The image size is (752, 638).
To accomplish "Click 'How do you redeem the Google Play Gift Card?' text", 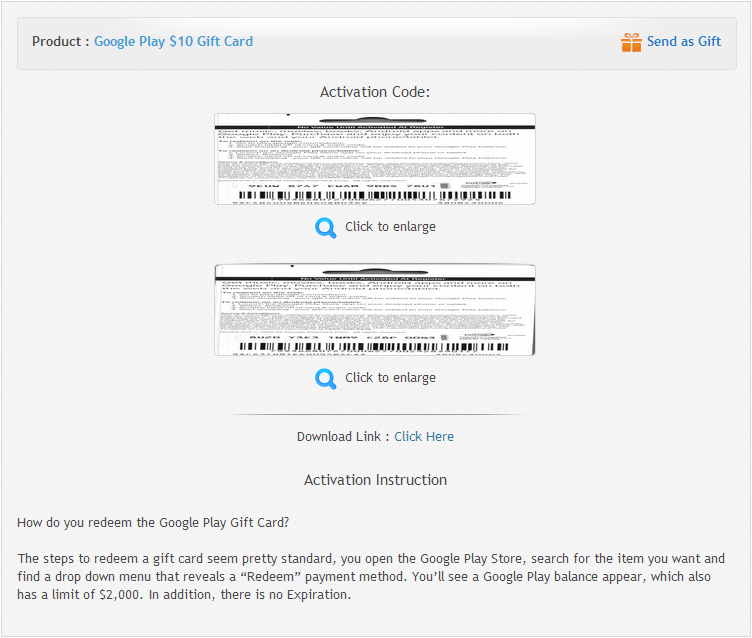I will click(x=153, y=522).
